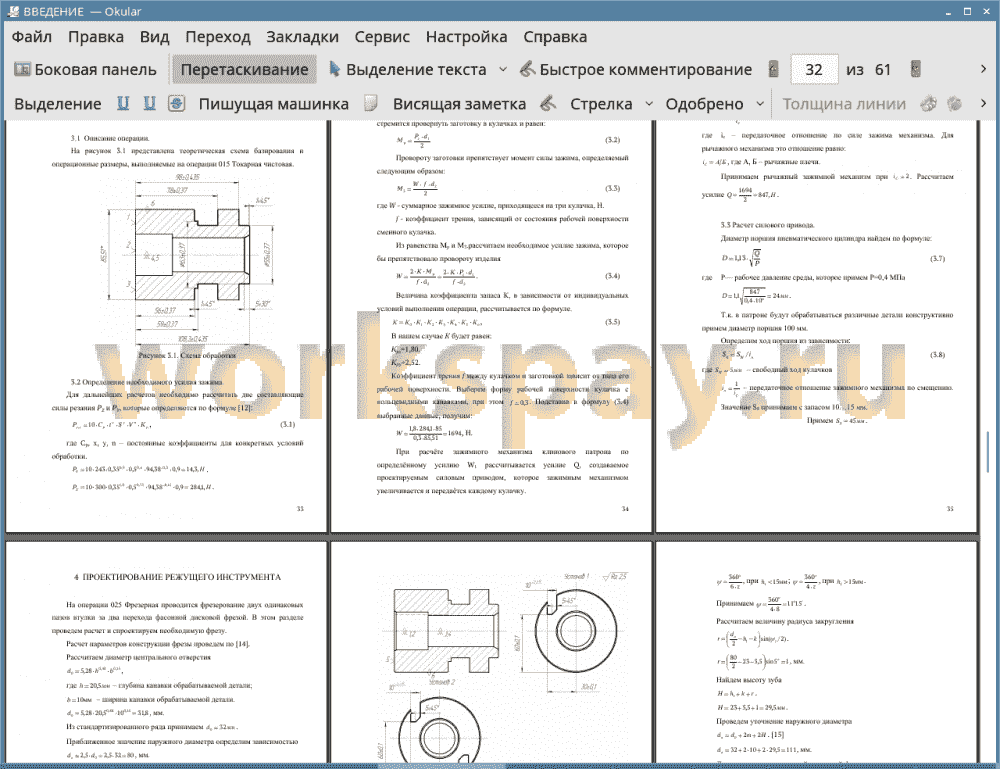Pick Пишущая машинка typewriter tool

pyautogui.click(x=274, y=104)
